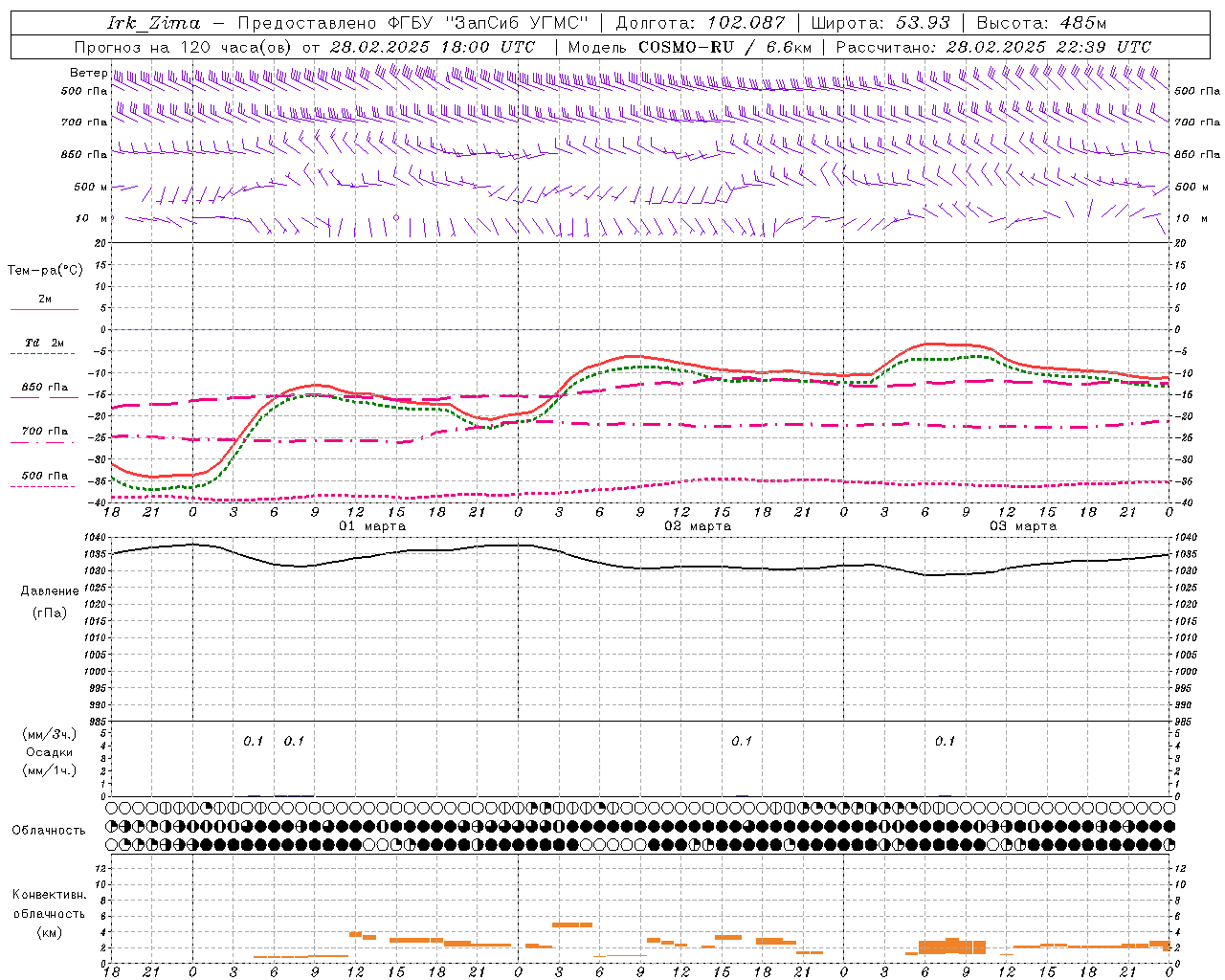
Task: Click the "(мм/1ч.)" precipitation unit label
Action: pos(50,770)
